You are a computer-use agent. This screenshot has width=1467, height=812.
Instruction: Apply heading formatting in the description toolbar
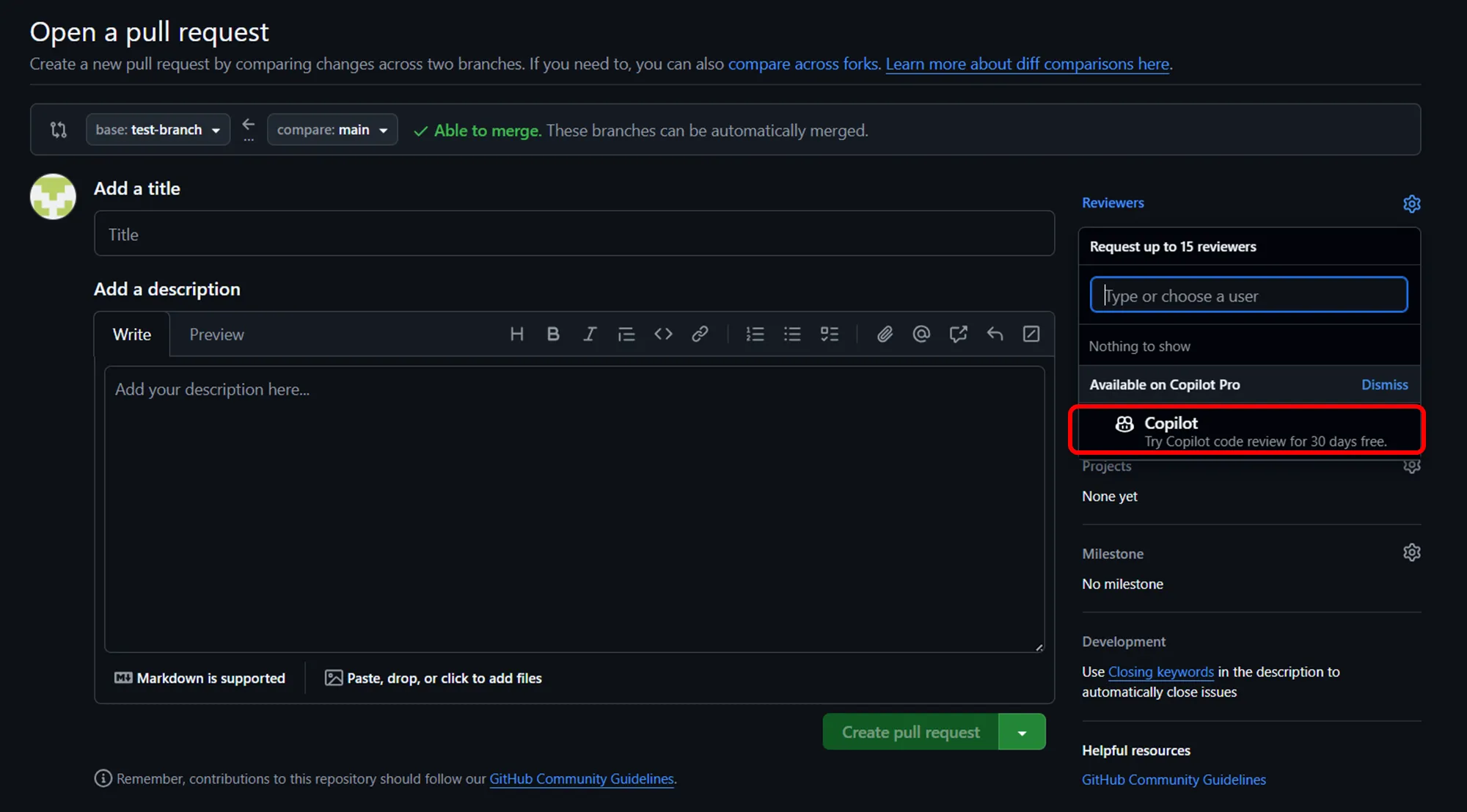pyautogui.click(x=516, y=334)
